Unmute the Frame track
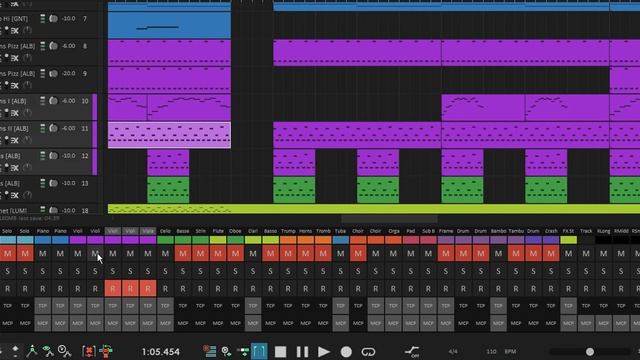Screen dimensions: 640x360 [446, 254]
